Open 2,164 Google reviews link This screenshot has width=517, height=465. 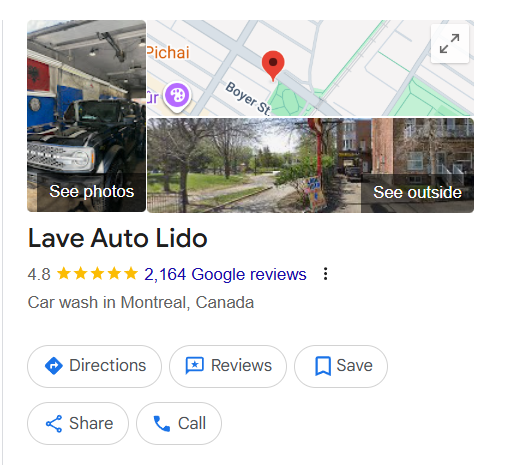225,274
